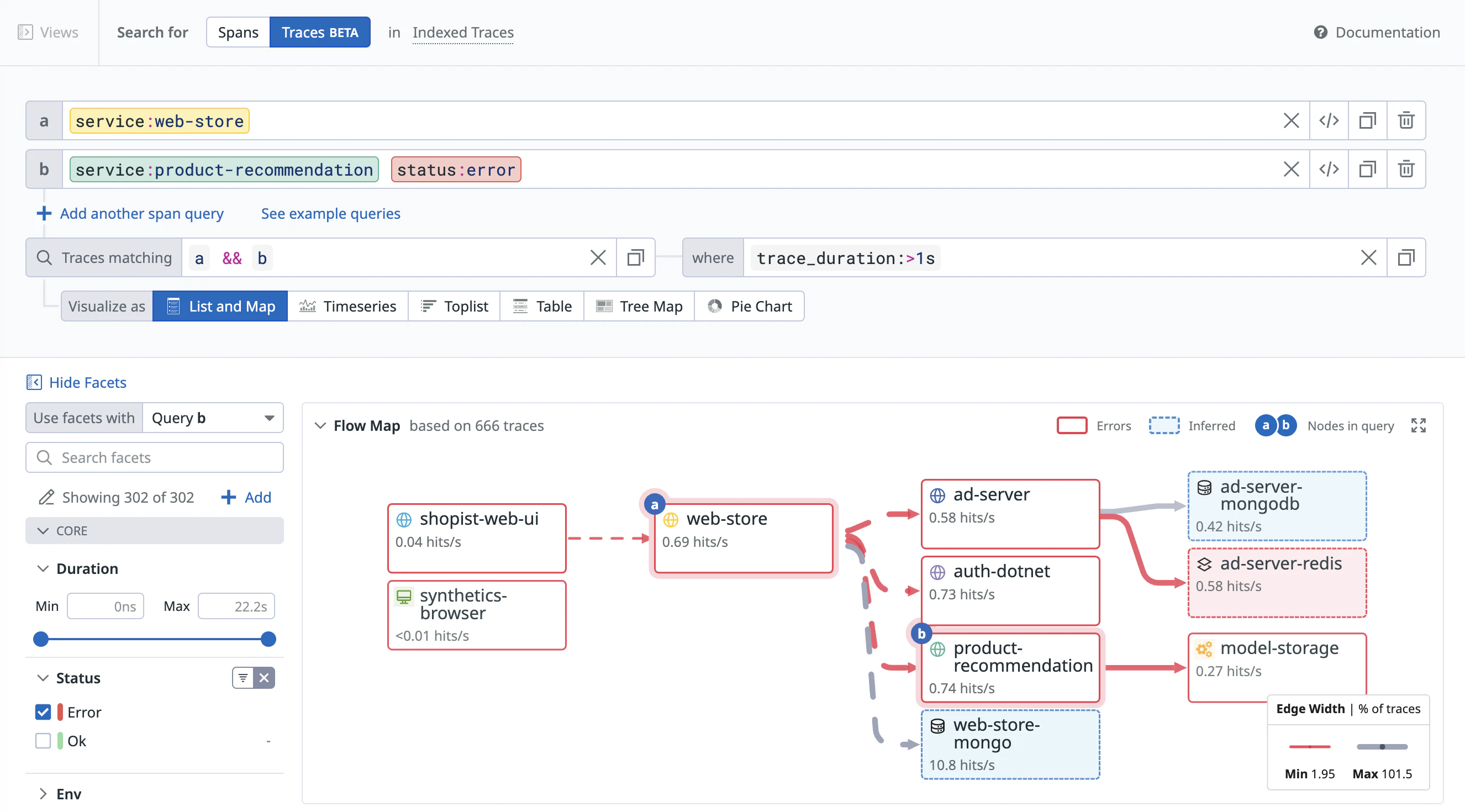Open code view for query b
1465x812 pixels.
1329,170
